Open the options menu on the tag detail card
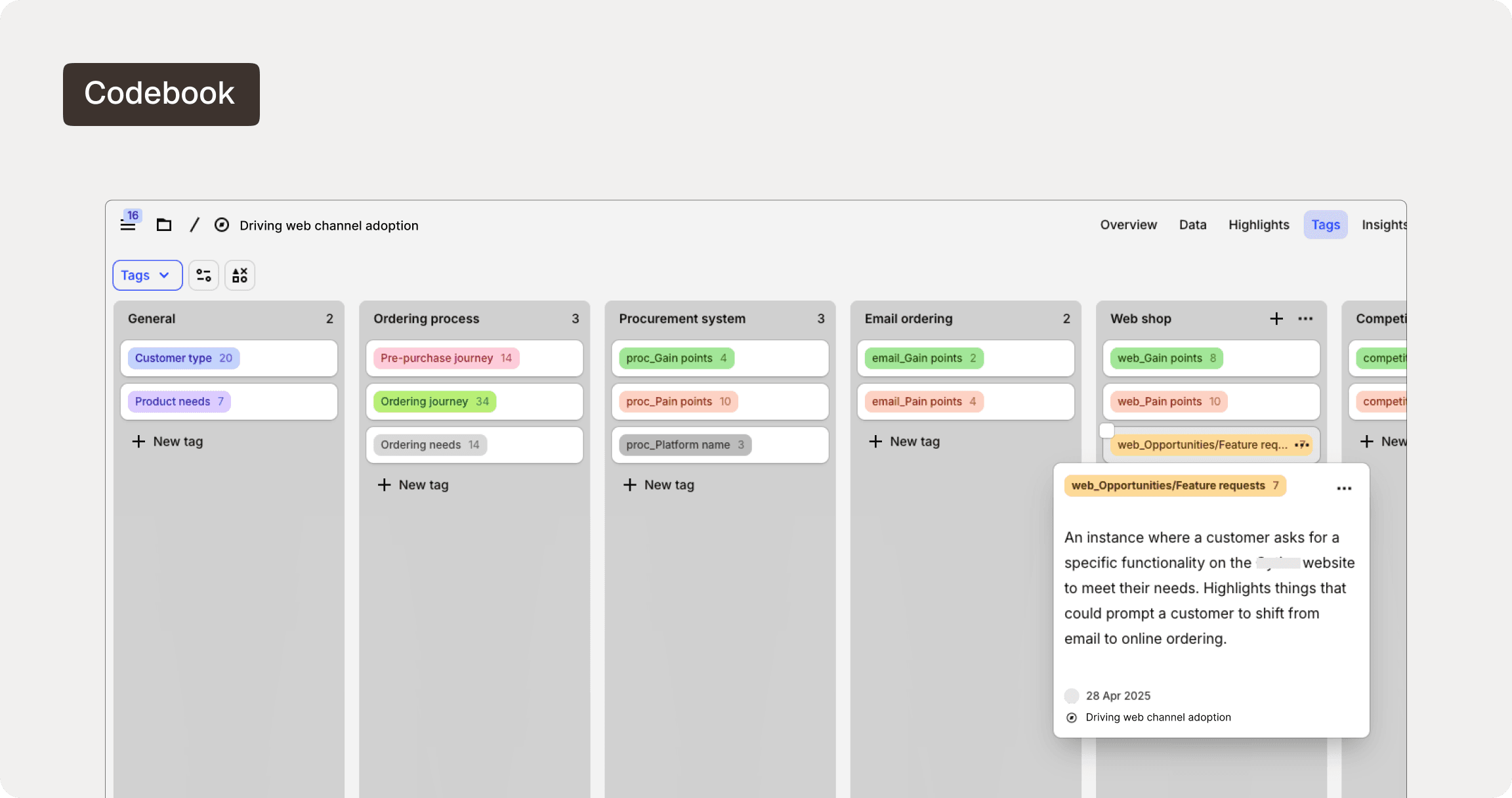The image size is (1512, 798). [1343, 488]
